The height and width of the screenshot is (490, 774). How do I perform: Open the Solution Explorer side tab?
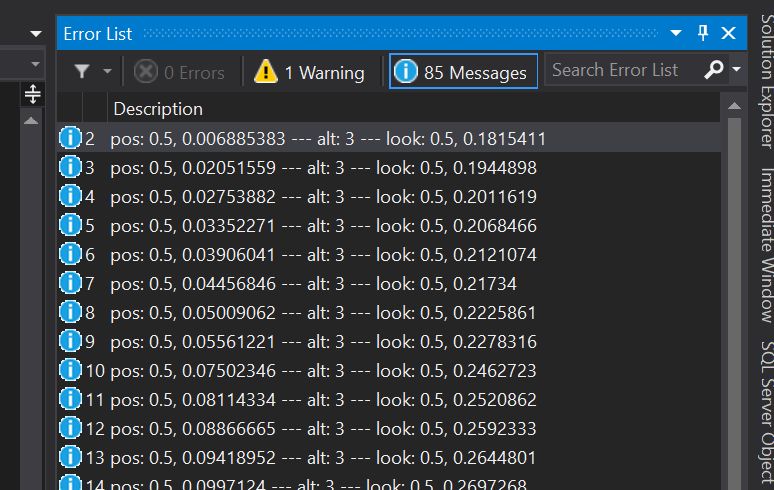(x=766, y=81)
